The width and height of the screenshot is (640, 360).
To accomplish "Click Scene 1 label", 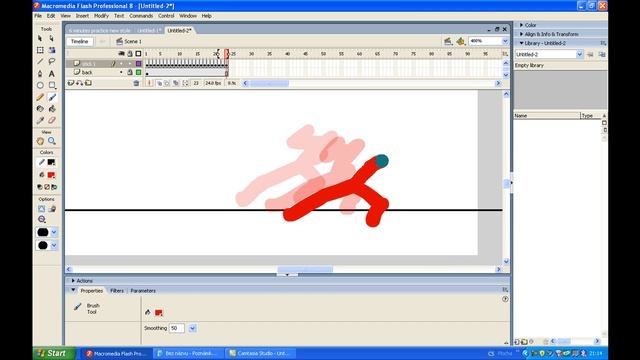I will pyautogui.click(x=133, y=41).
